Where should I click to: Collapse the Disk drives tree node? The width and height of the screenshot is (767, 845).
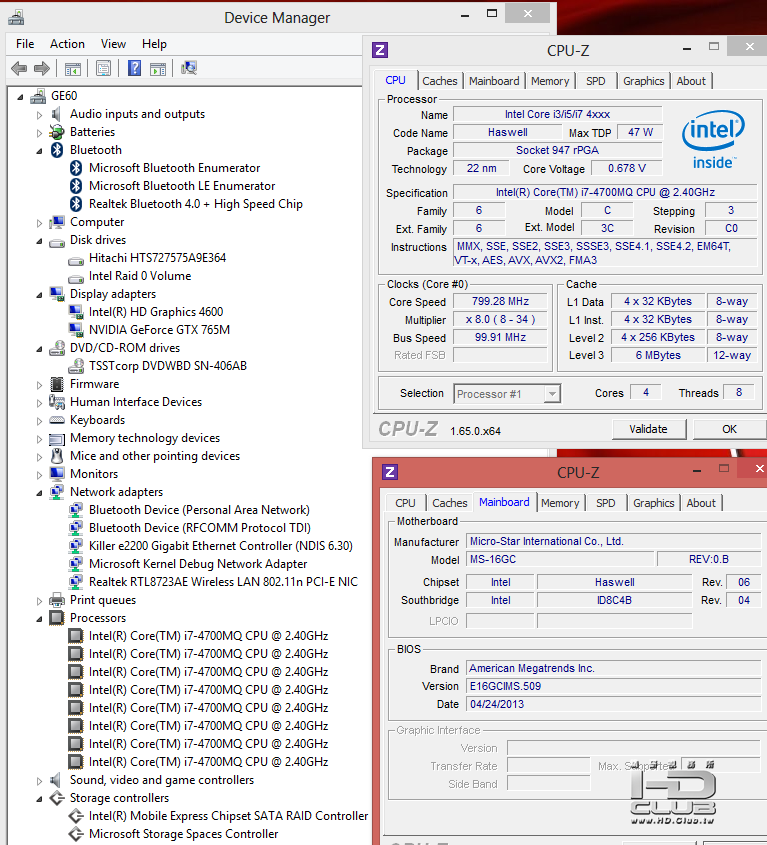[39, 241]
